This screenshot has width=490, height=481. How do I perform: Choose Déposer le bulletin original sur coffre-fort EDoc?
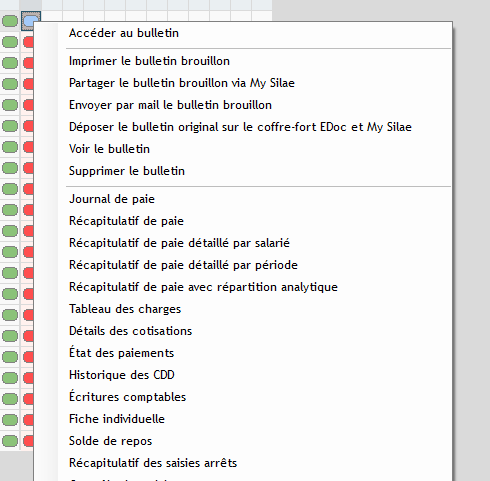[x=240, y=127]
